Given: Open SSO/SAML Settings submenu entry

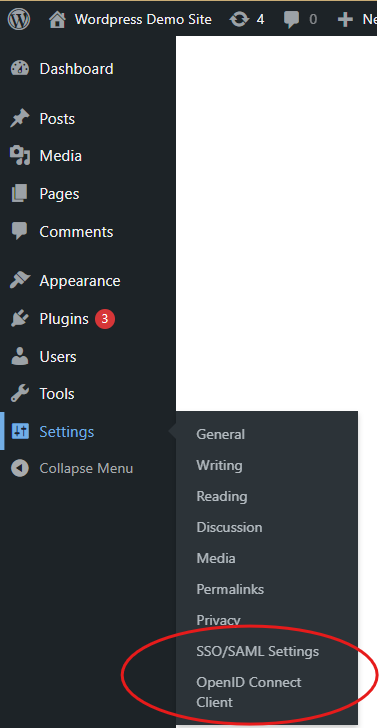Looking at the screenshot, I should click(257, 651).
